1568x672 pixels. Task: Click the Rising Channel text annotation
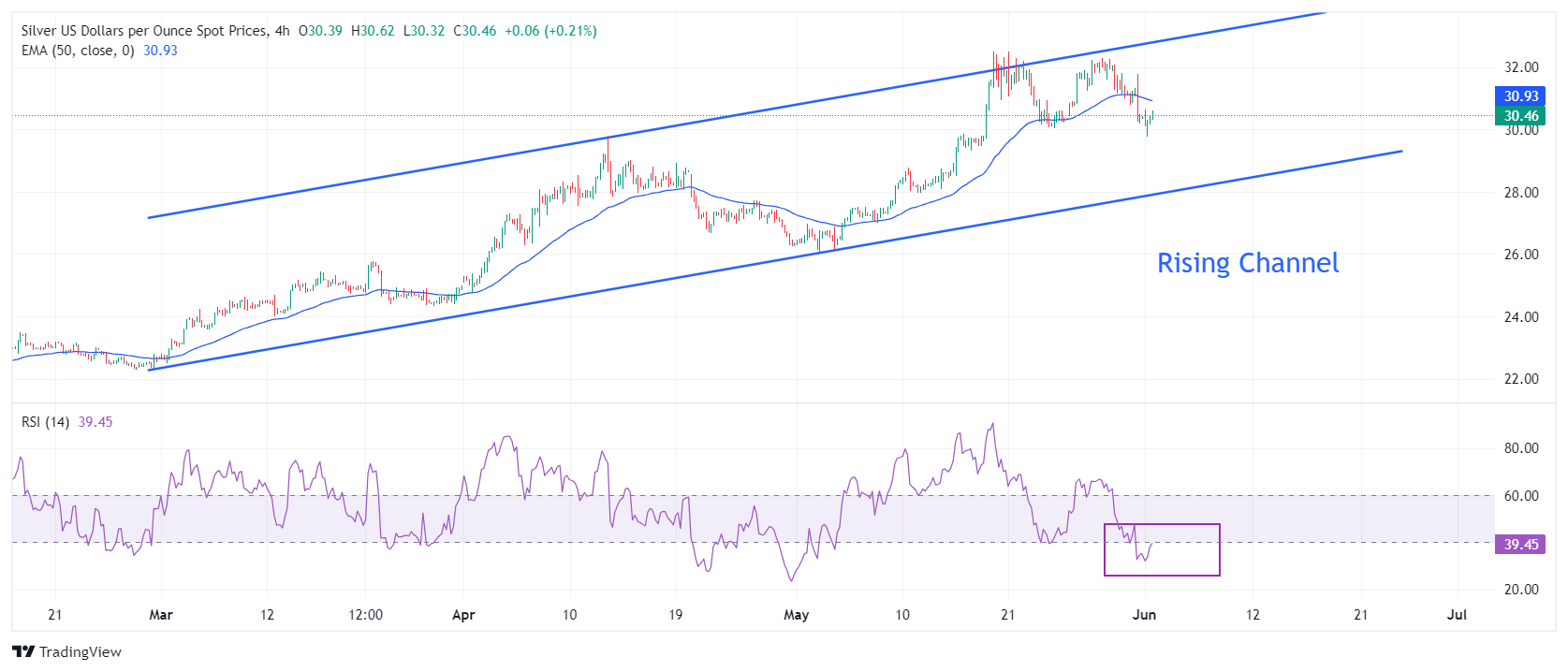coord(1247,263)
